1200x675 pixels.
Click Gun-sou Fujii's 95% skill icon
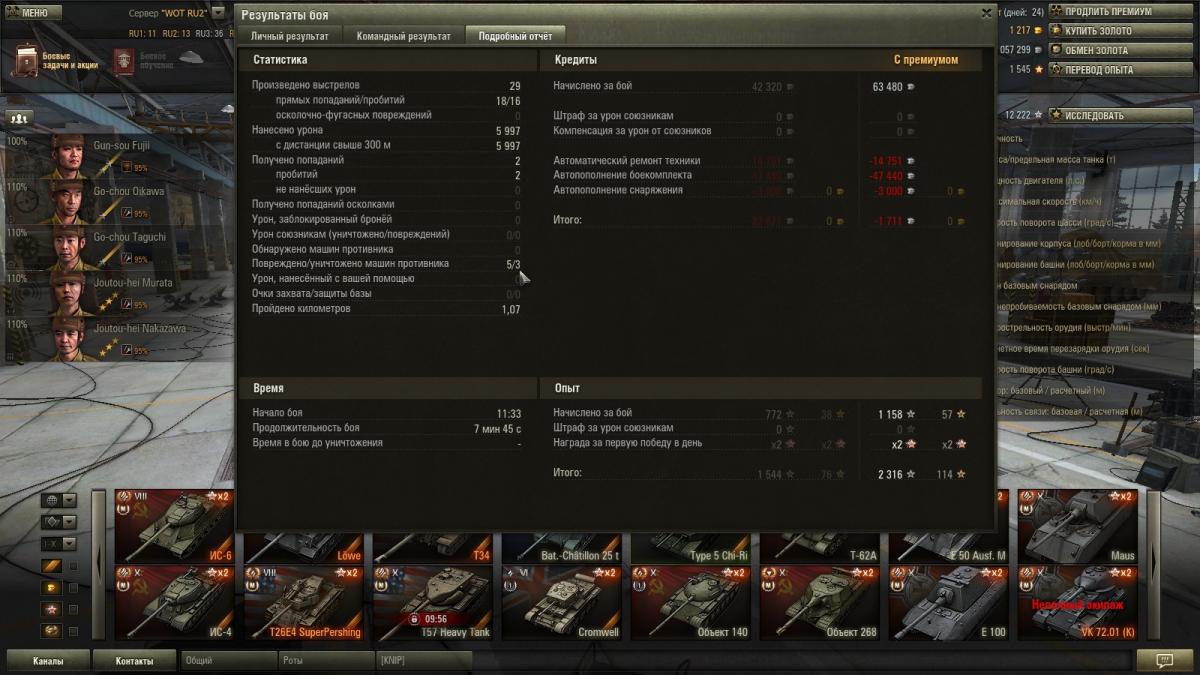click(127, 168)
